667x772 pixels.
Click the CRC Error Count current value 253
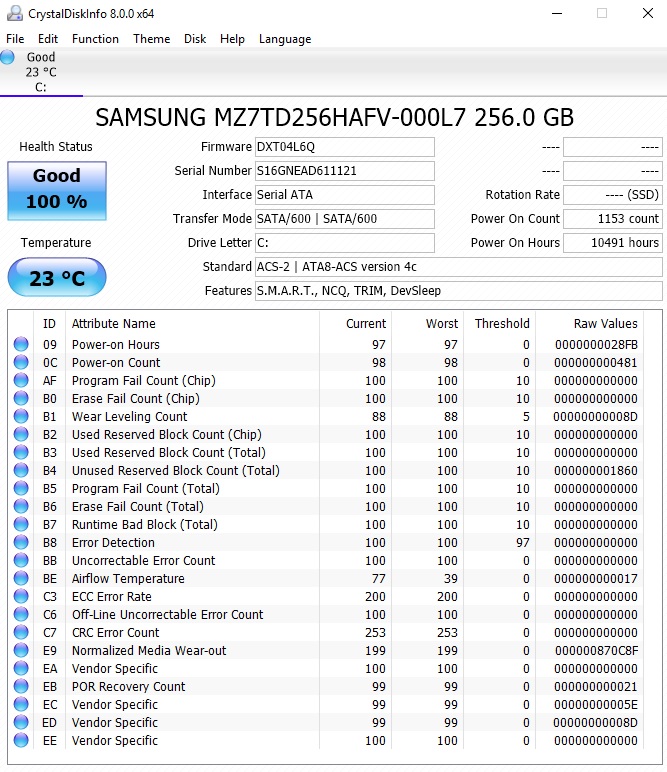click(375, 633)
